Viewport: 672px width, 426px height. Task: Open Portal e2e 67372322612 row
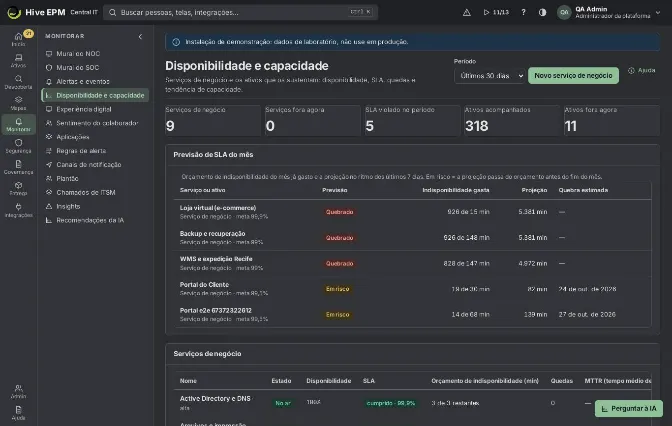pos(412,315)
